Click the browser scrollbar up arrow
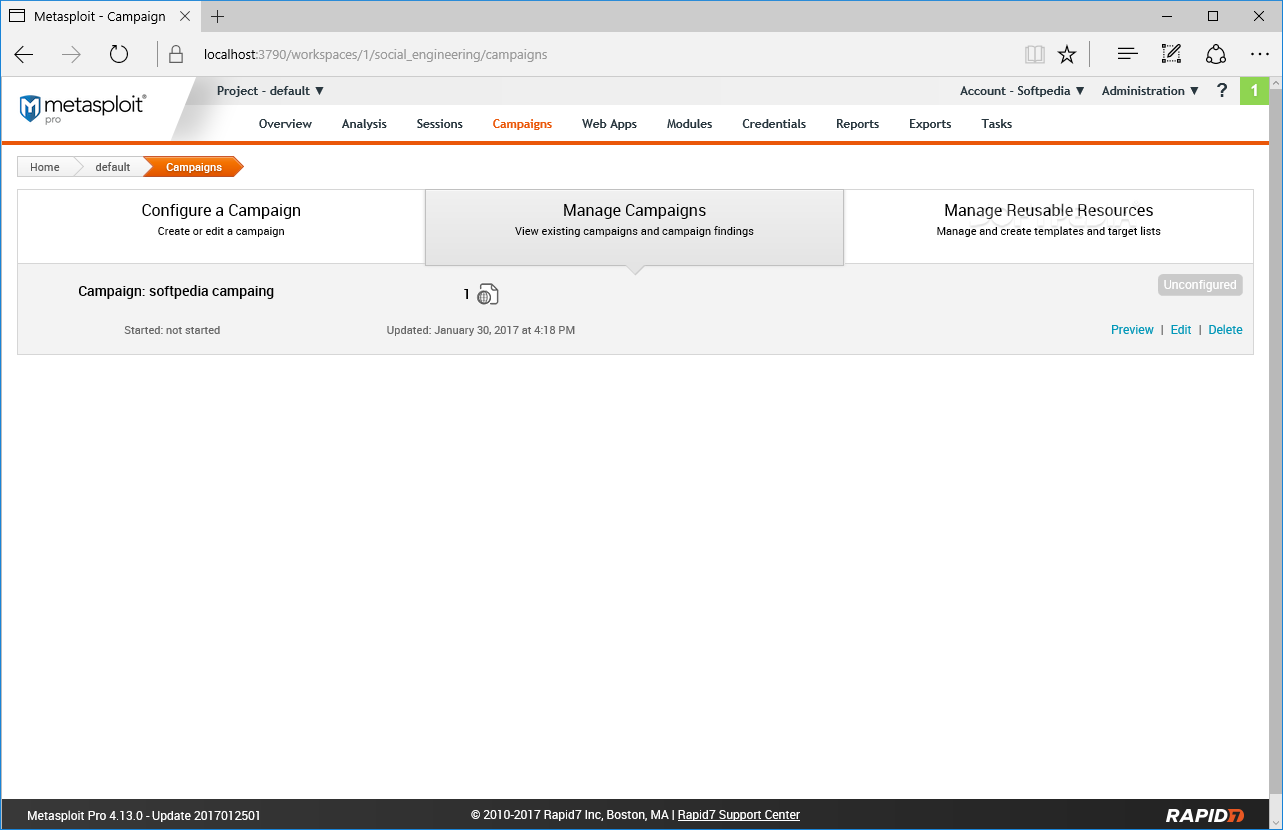 [1276, 84]
